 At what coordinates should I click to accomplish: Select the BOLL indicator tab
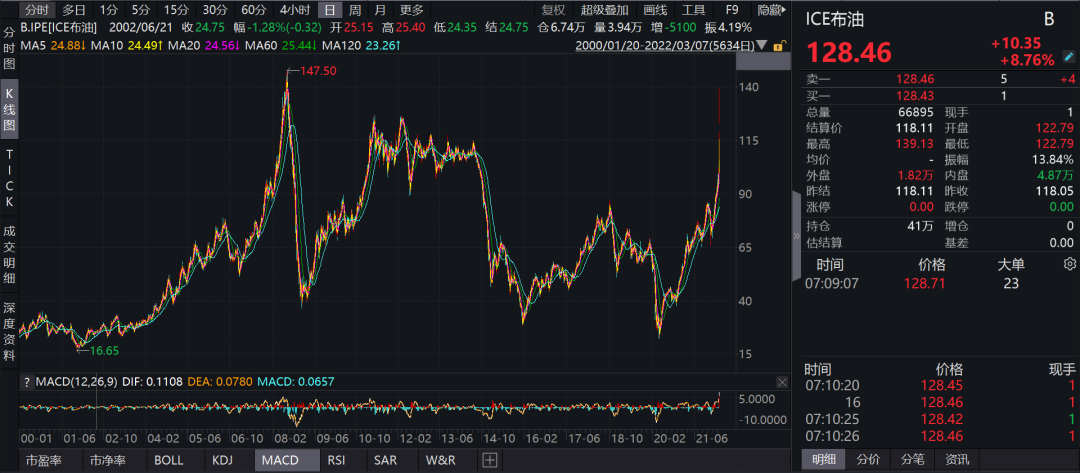pos(167,460)
